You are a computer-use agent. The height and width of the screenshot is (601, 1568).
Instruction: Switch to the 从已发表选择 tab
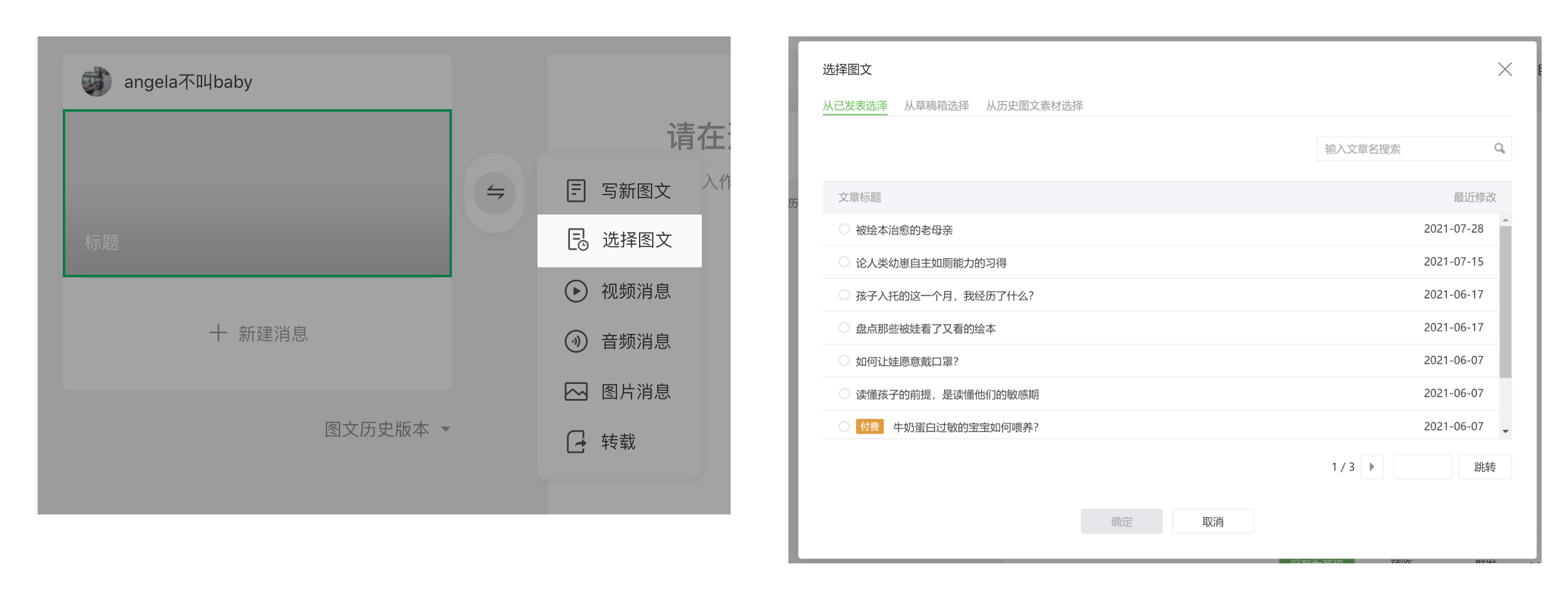(855, 105)
